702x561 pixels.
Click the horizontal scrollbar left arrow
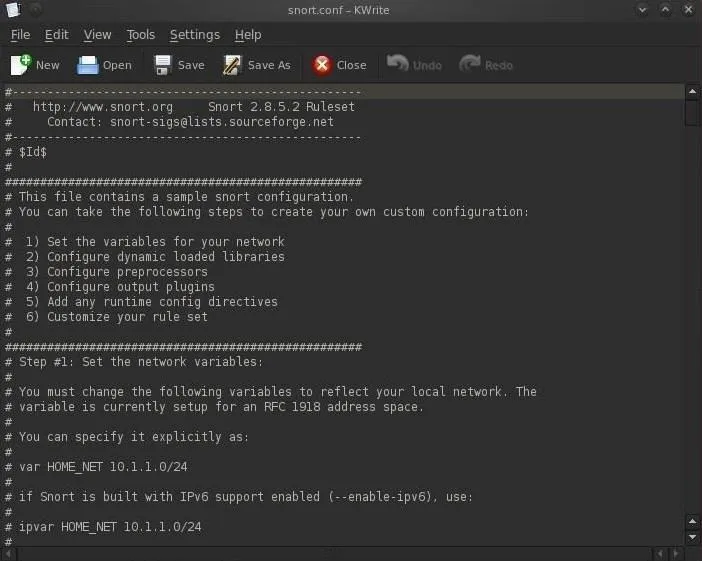pos(9,554)
